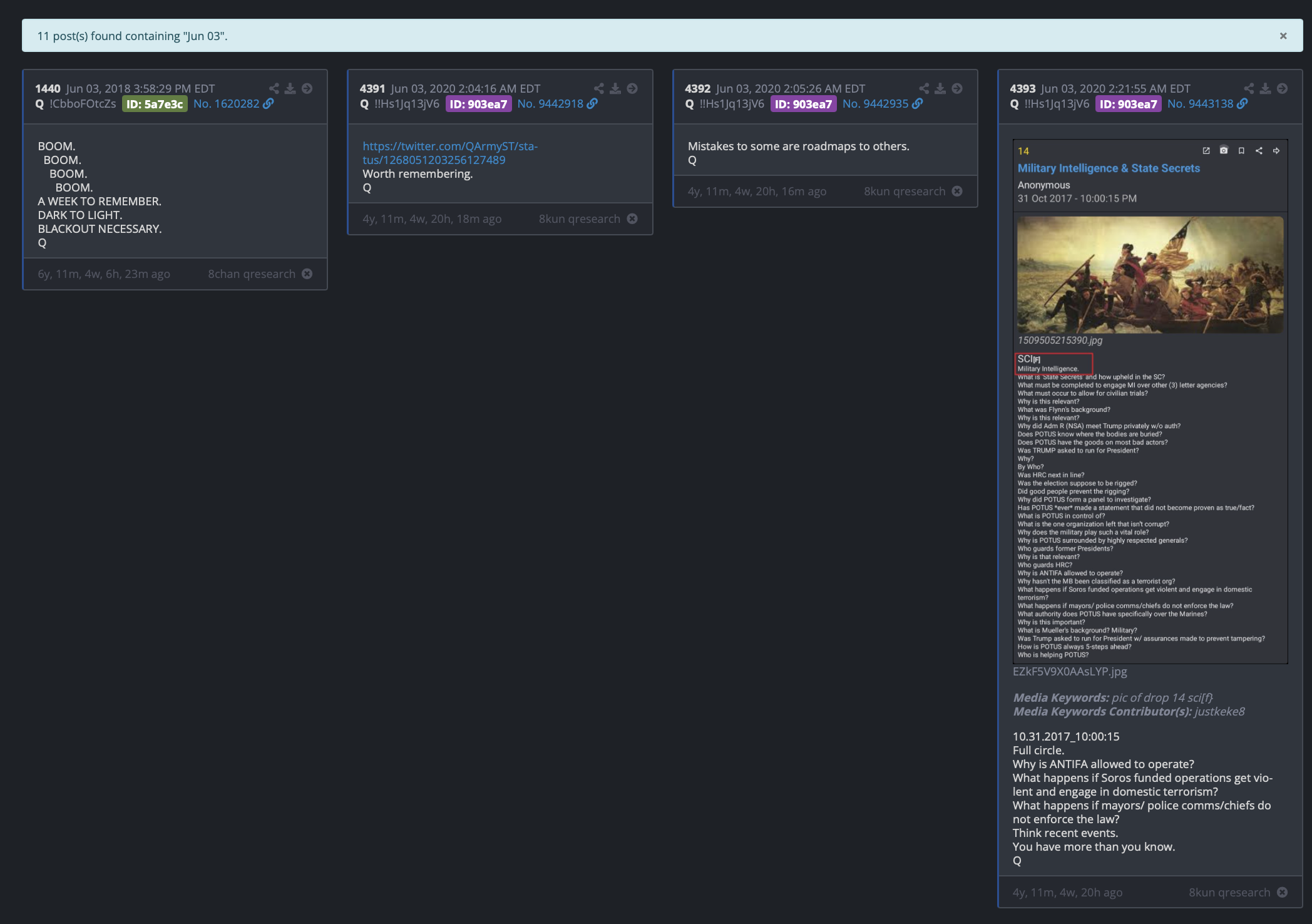Viewport: 1312px width, 924px height.
Task: Select post number 1440
Action: [x=48, y=89]
